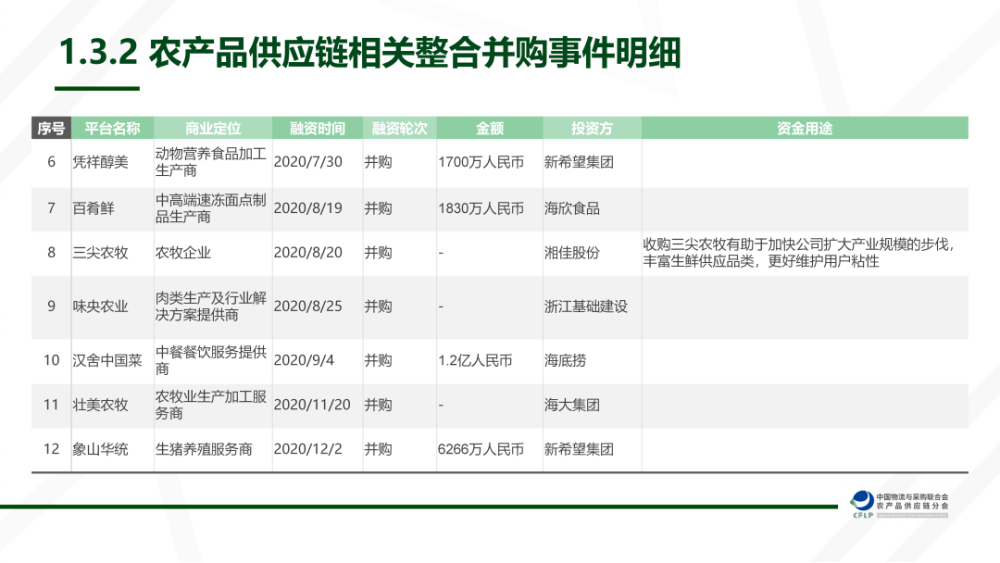Select the date '2020/8/20'

[308, 252]
